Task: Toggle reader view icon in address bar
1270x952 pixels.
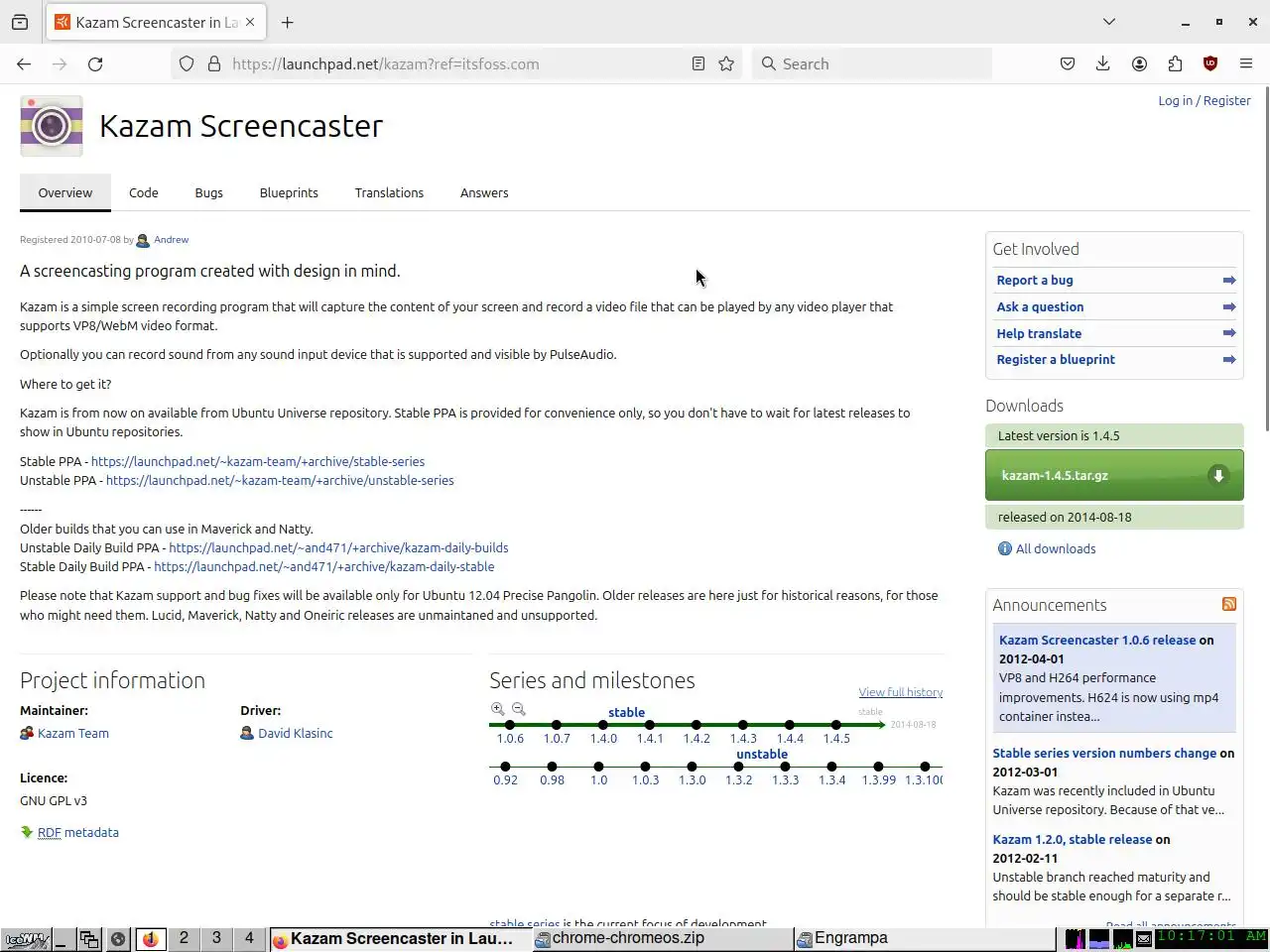Action: [698, 63]
